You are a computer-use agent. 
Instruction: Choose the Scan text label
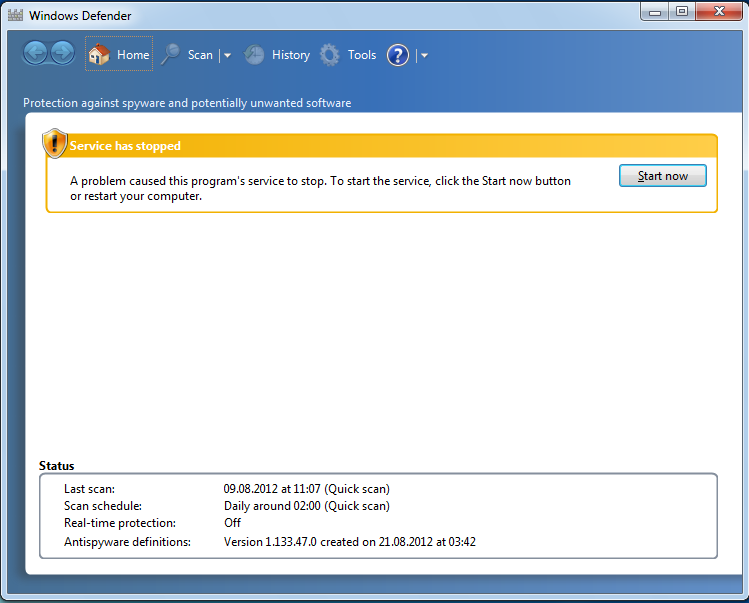coord(200,55)
